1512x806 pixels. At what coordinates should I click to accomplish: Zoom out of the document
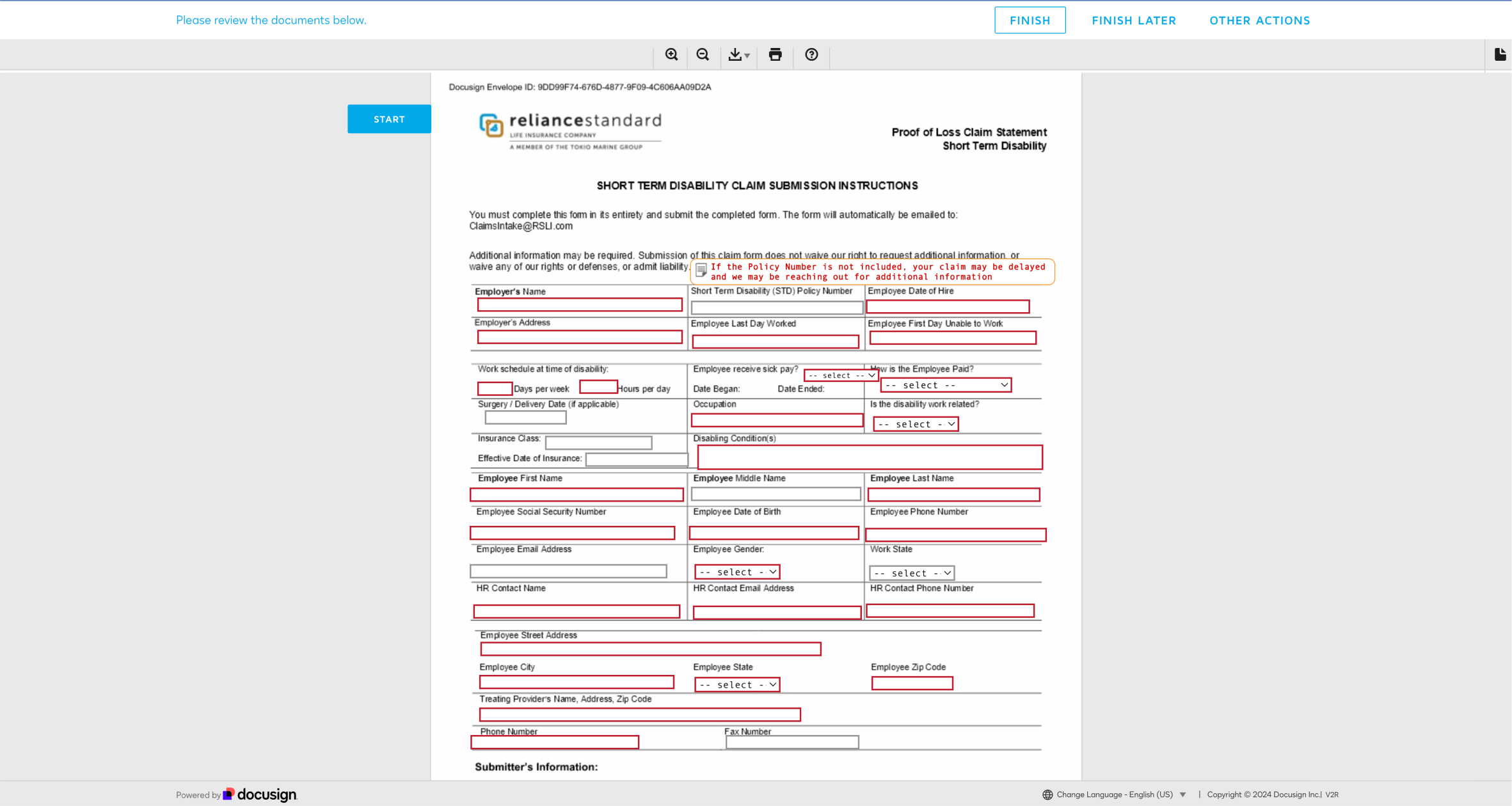coord(703,55)
